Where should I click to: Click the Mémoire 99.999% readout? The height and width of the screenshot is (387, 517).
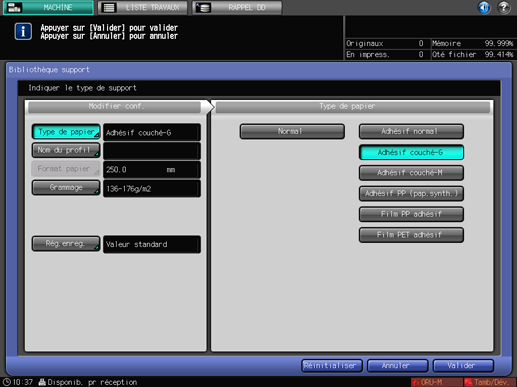click(x=473, y=44)
